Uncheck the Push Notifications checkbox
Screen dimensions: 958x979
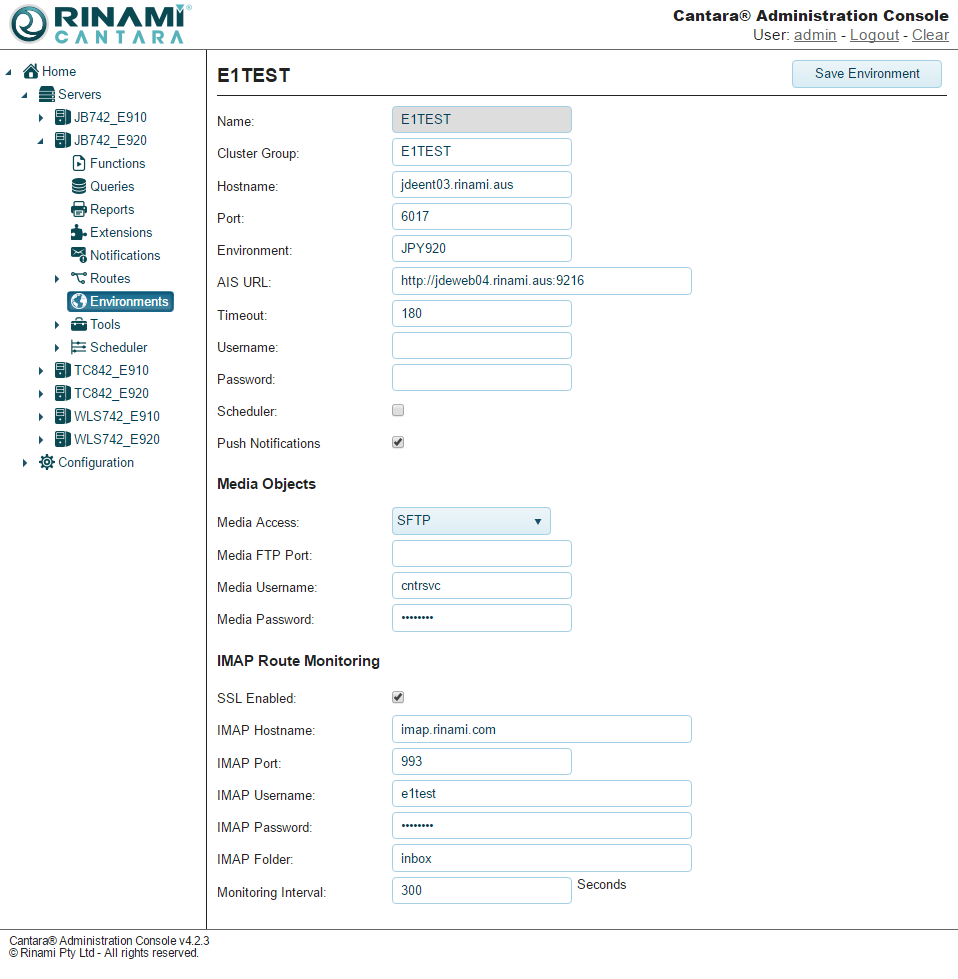[398, 442]
